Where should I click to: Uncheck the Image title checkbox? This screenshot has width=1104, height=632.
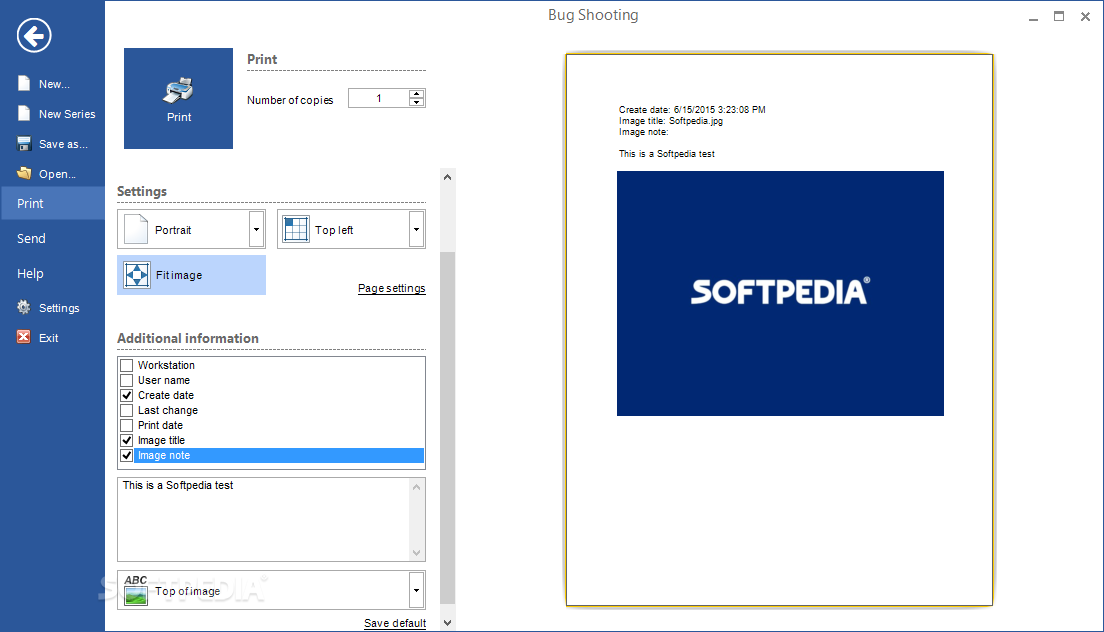tap(127, 441)
